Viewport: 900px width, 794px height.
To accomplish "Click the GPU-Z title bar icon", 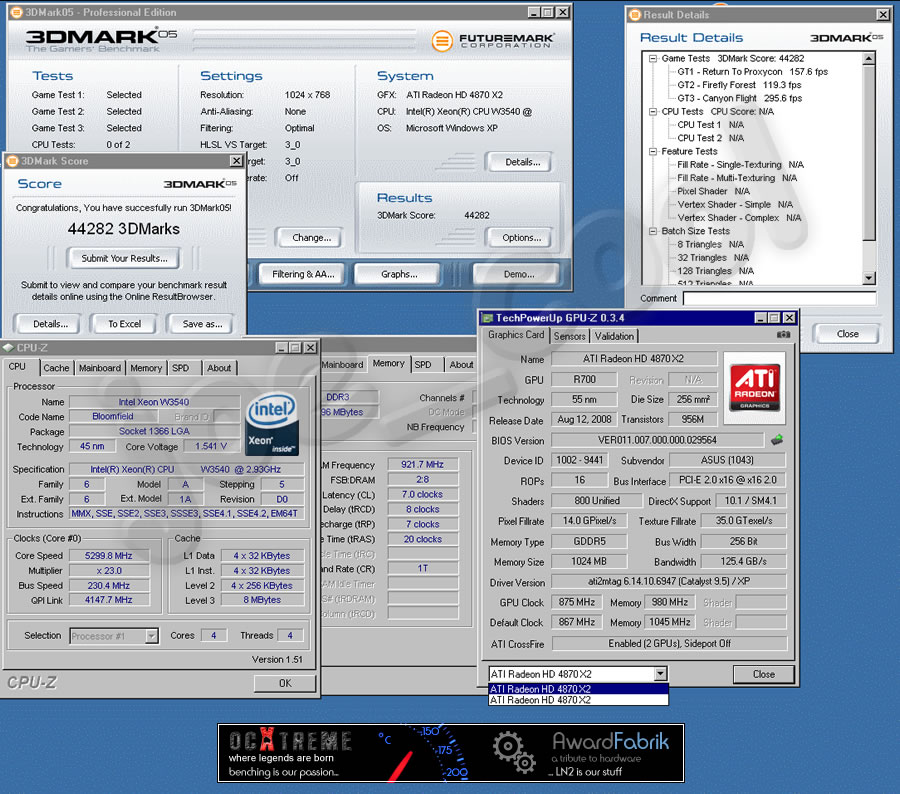I will (x=487, y=317).
